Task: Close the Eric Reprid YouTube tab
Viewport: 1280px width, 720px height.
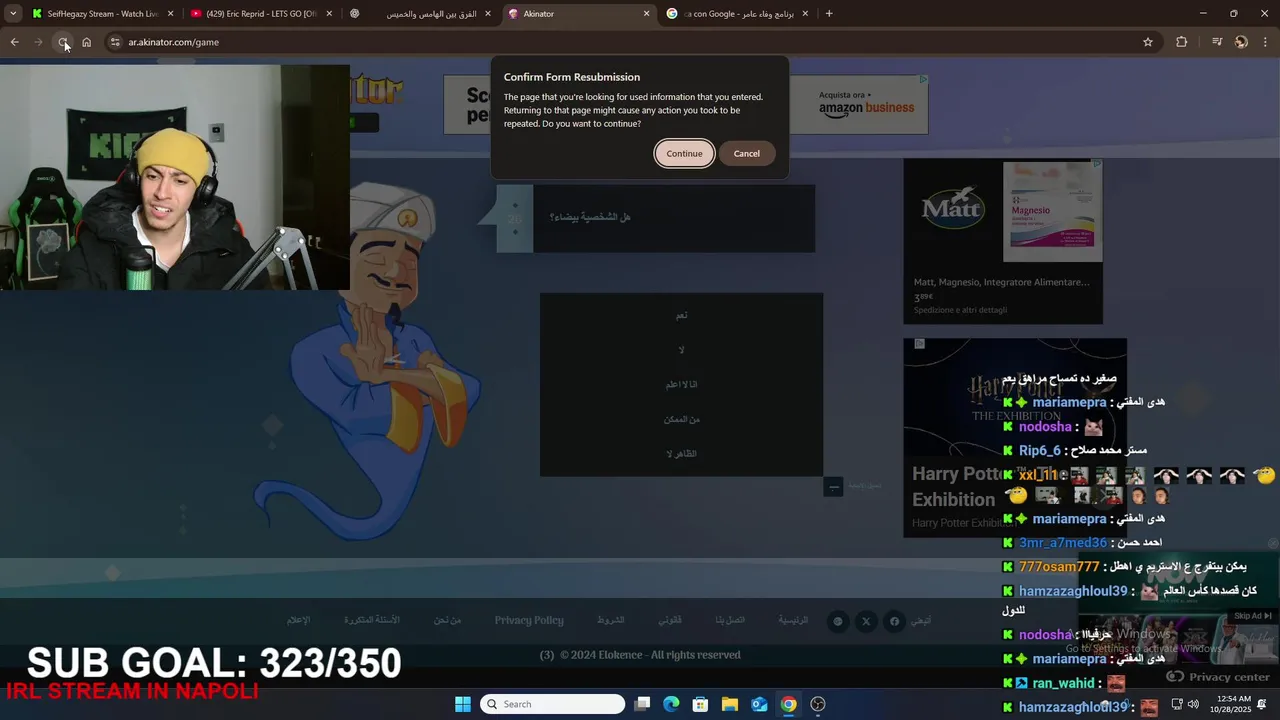Action: (329, 14)
